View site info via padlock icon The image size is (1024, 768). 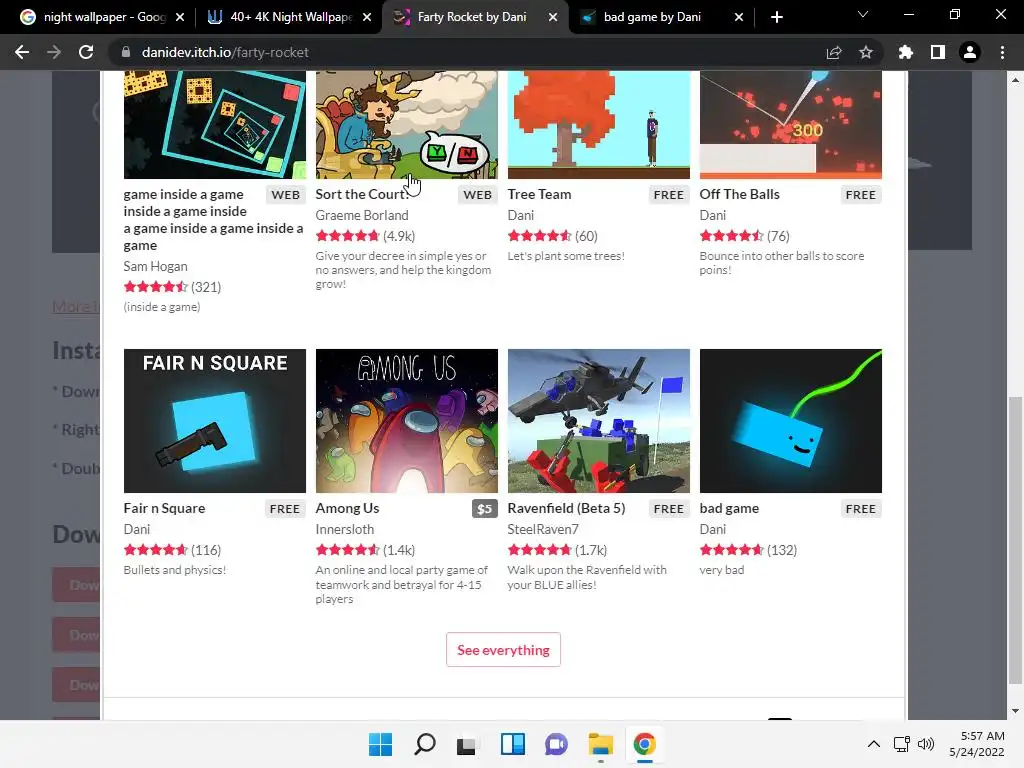click(126, 52)
